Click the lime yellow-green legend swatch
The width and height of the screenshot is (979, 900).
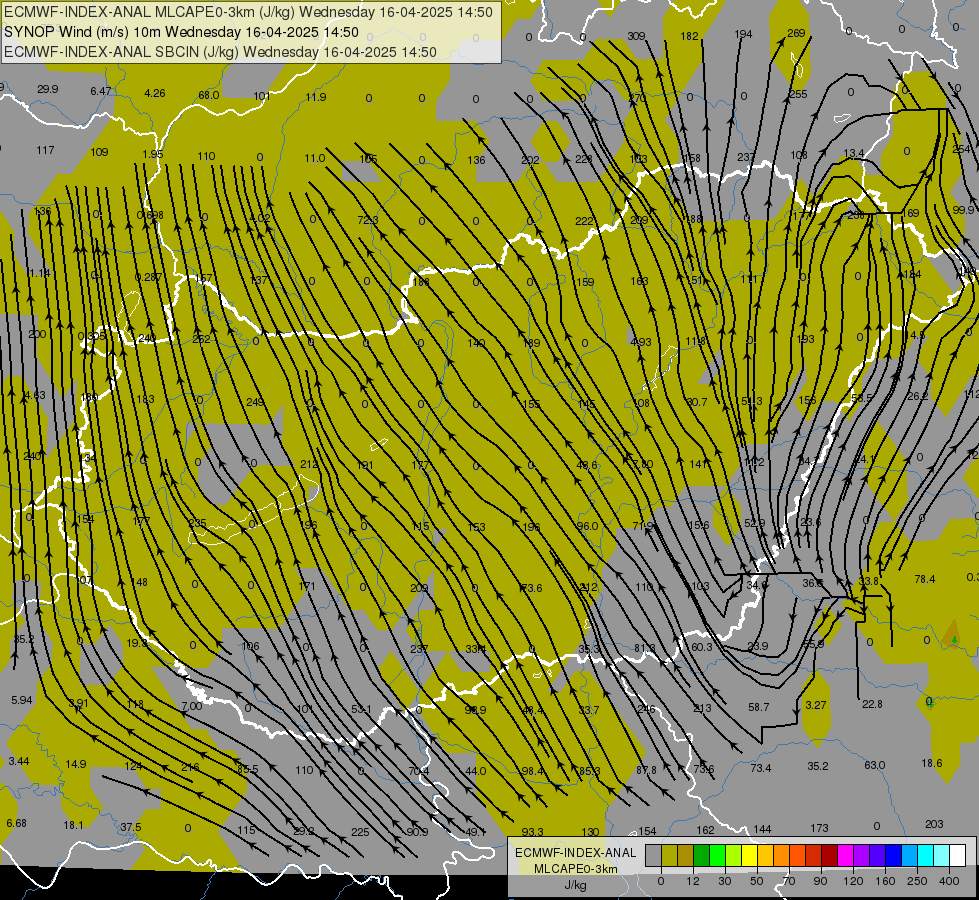734,855
